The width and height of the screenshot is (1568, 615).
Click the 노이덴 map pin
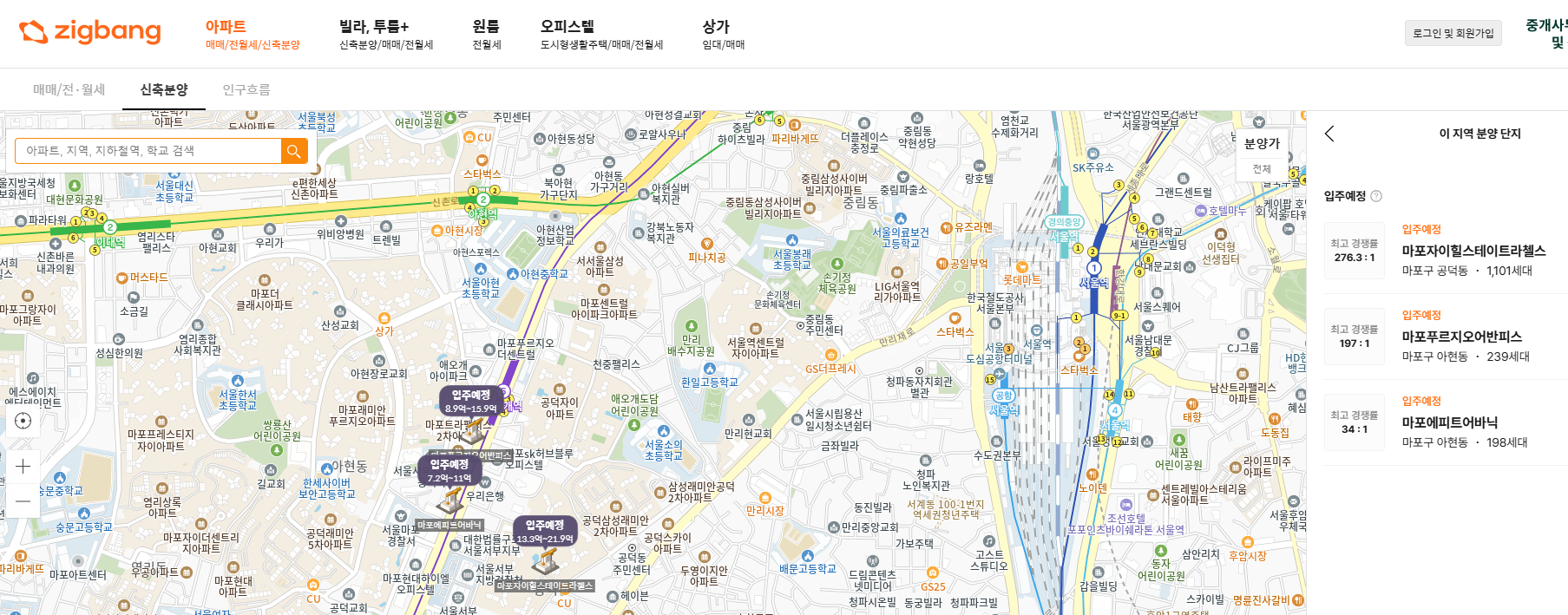tap(1092, 474)
